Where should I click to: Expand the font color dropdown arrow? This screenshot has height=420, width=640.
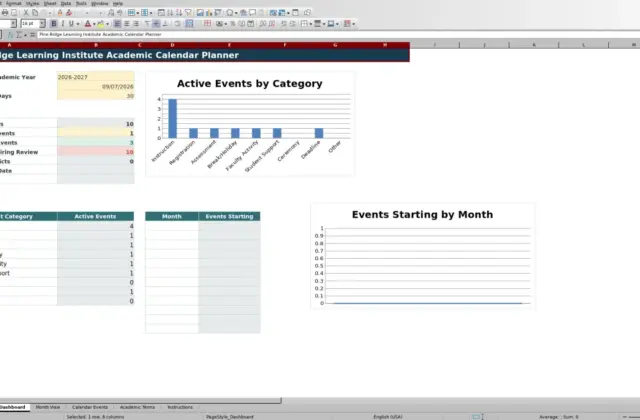pos(94,24)
